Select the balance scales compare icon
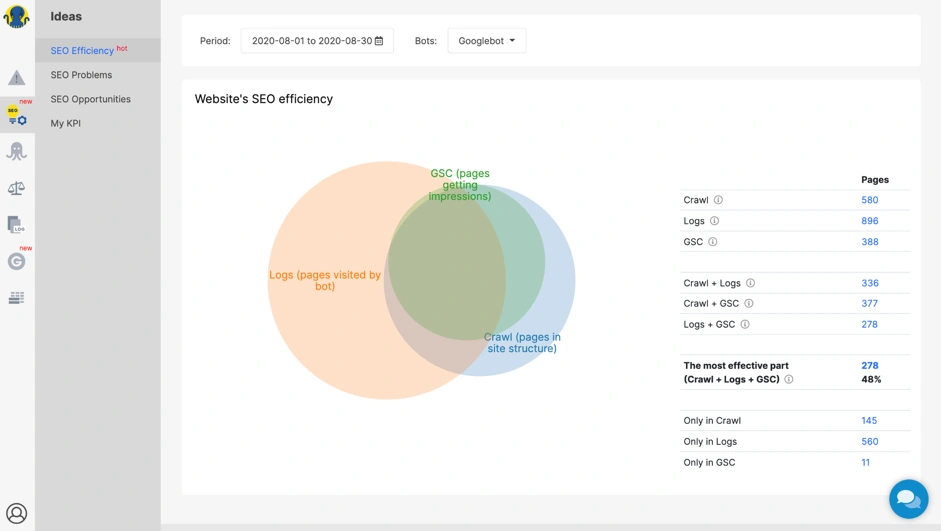This screenshot has width=941, height=531. [17, 188]
